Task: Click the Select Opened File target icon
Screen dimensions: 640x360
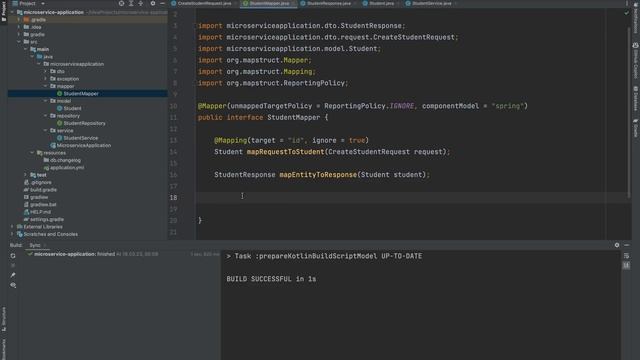Action: pos(121,3)
